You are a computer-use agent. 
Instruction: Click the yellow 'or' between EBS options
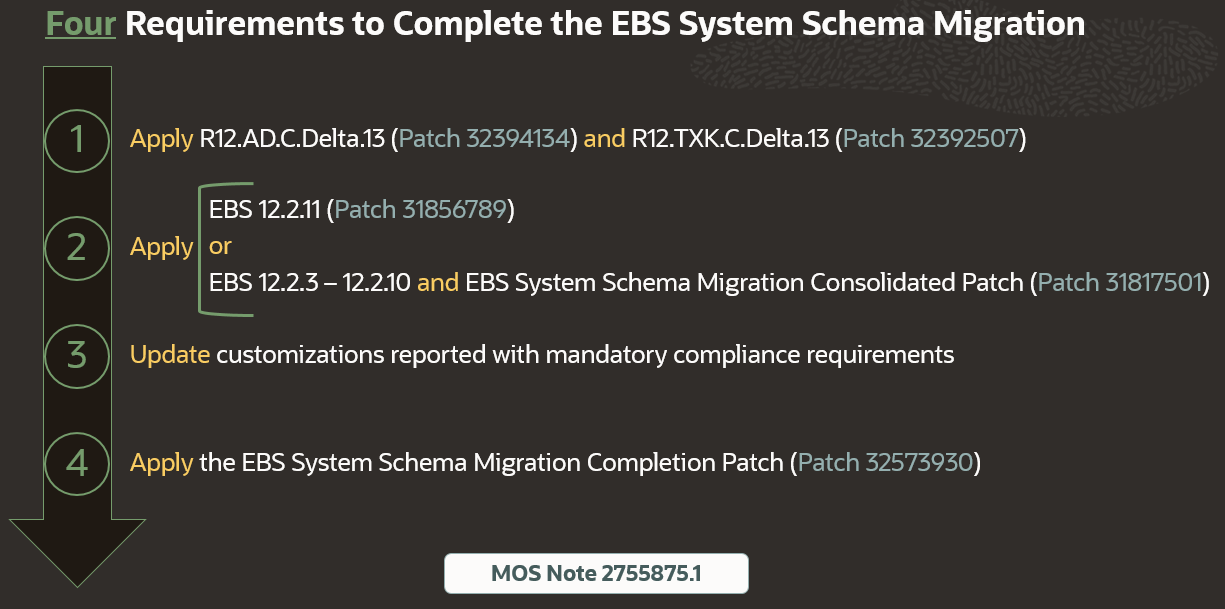pos(220,247)
